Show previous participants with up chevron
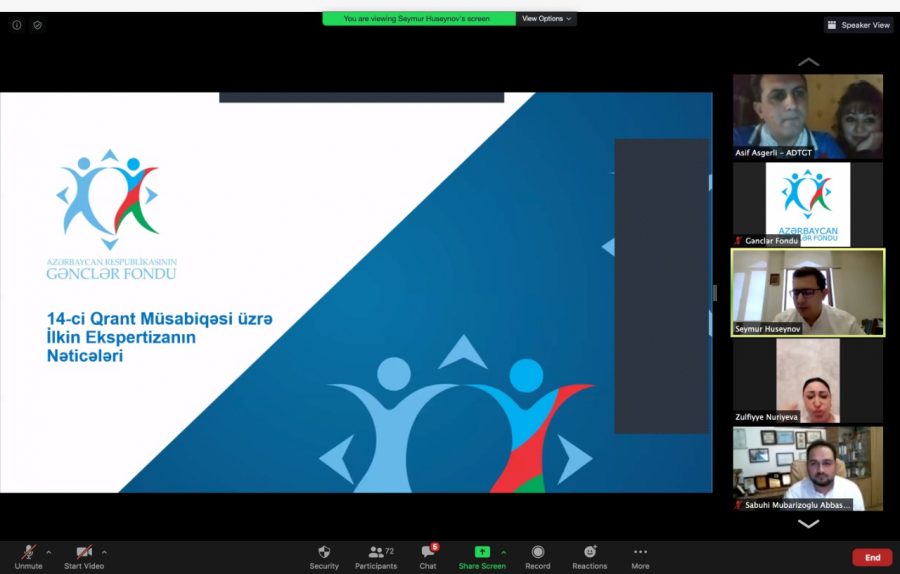Screen dimensions: 900x574 tap(808, 62)
